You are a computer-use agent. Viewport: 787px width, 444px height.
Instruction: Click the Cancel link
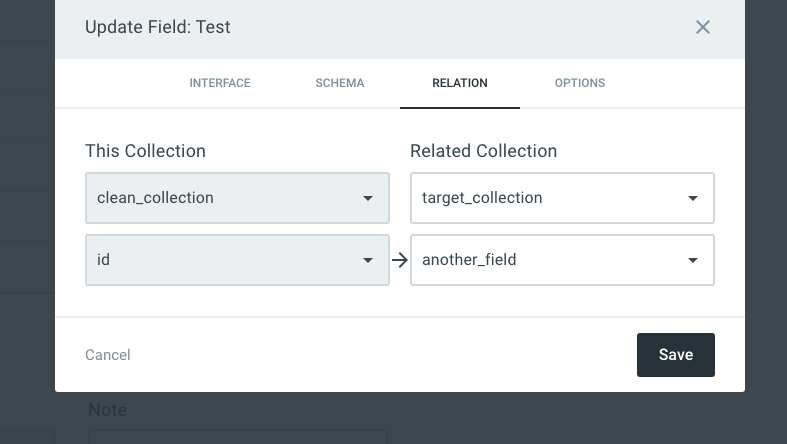pos(108,355)
